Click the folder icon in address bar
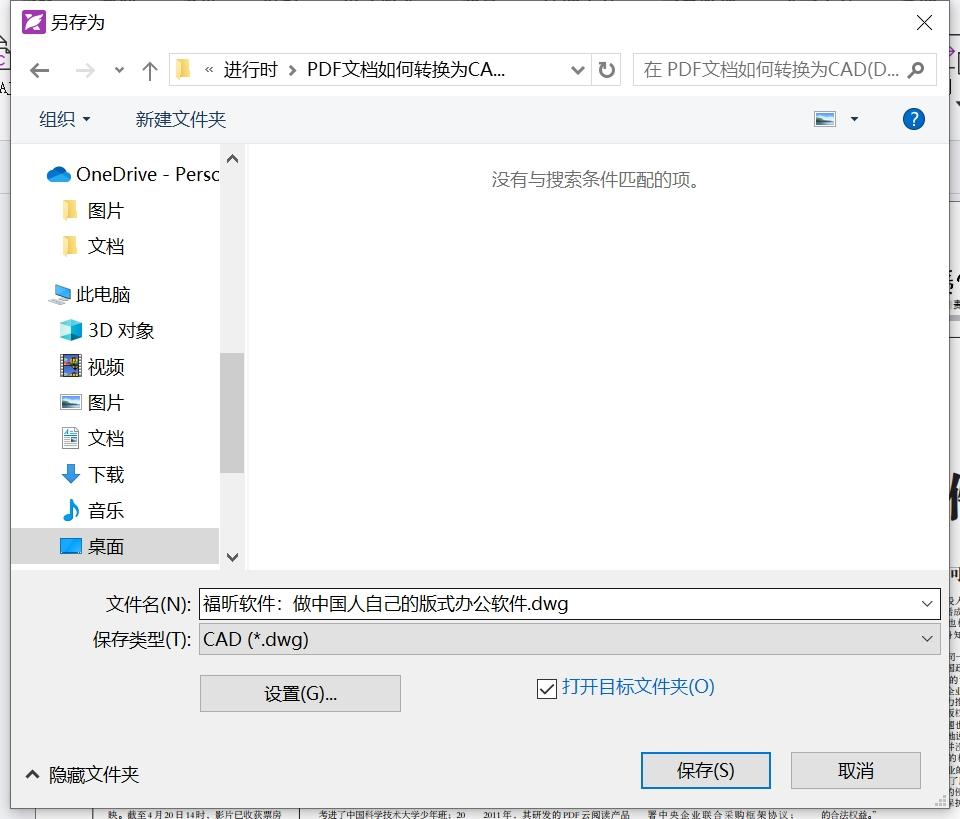 [183, 70]
